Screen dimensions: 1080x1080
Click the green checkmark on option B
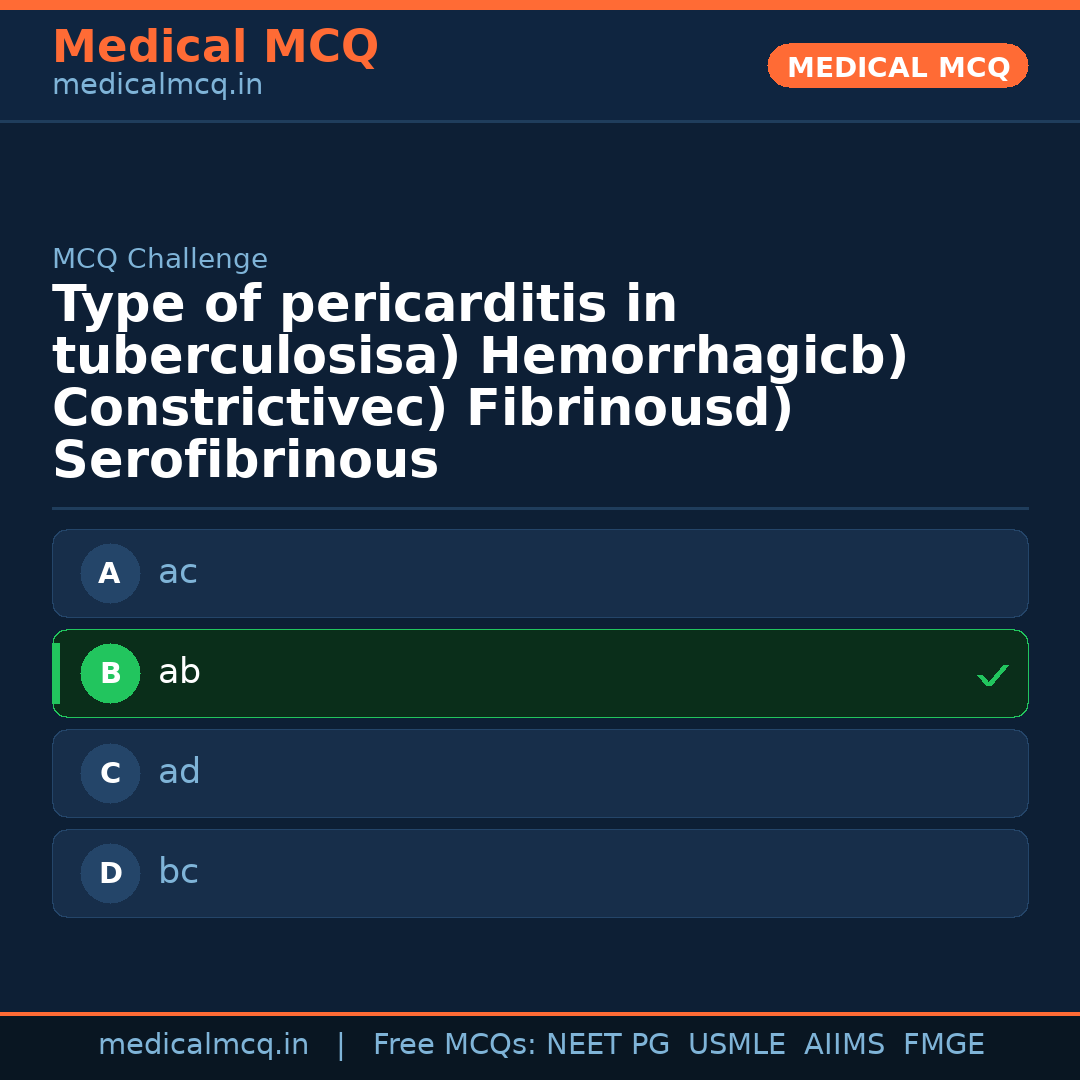click(992, 676)
